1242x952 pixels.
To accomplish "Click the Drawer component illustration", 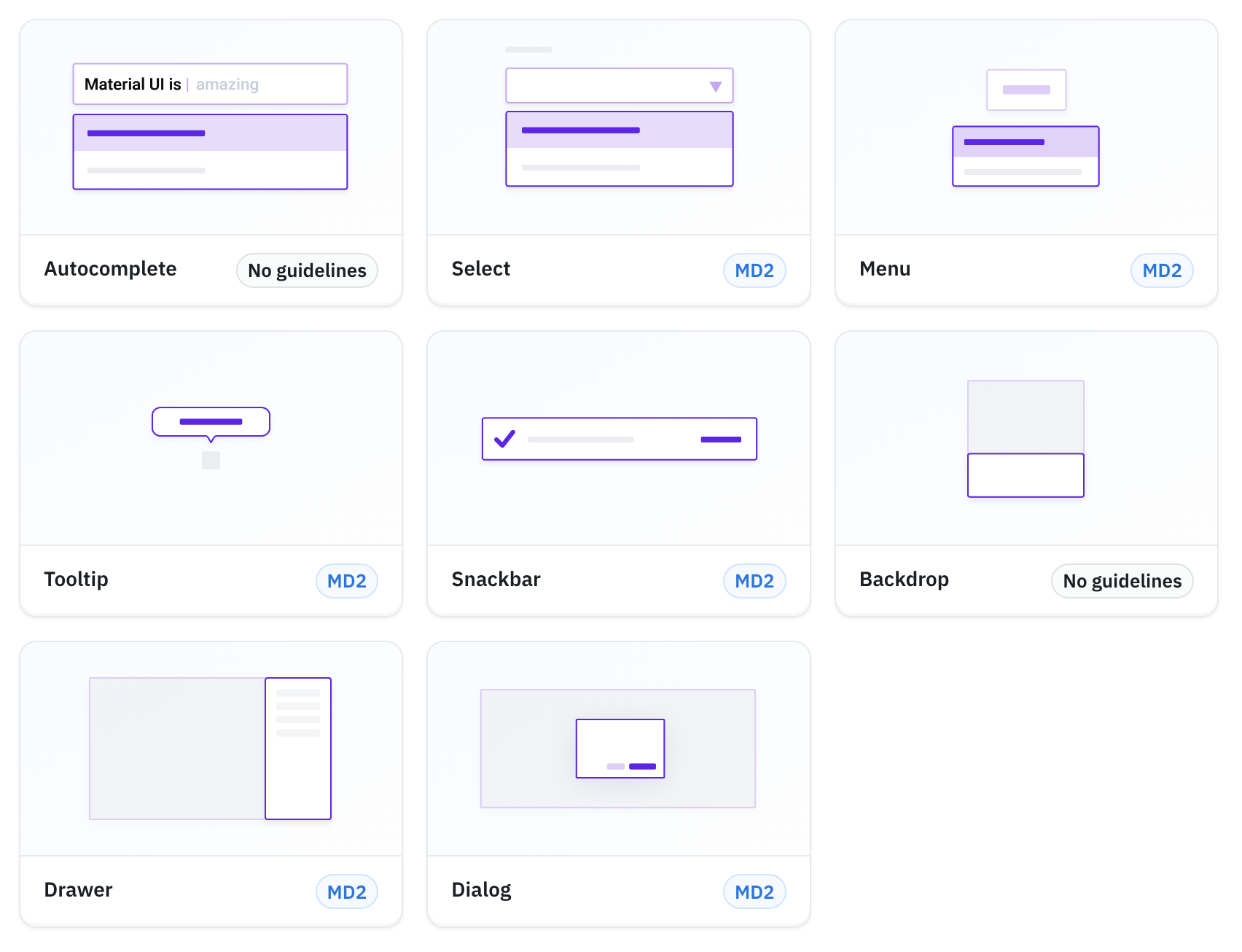I will tap(211, 749).
